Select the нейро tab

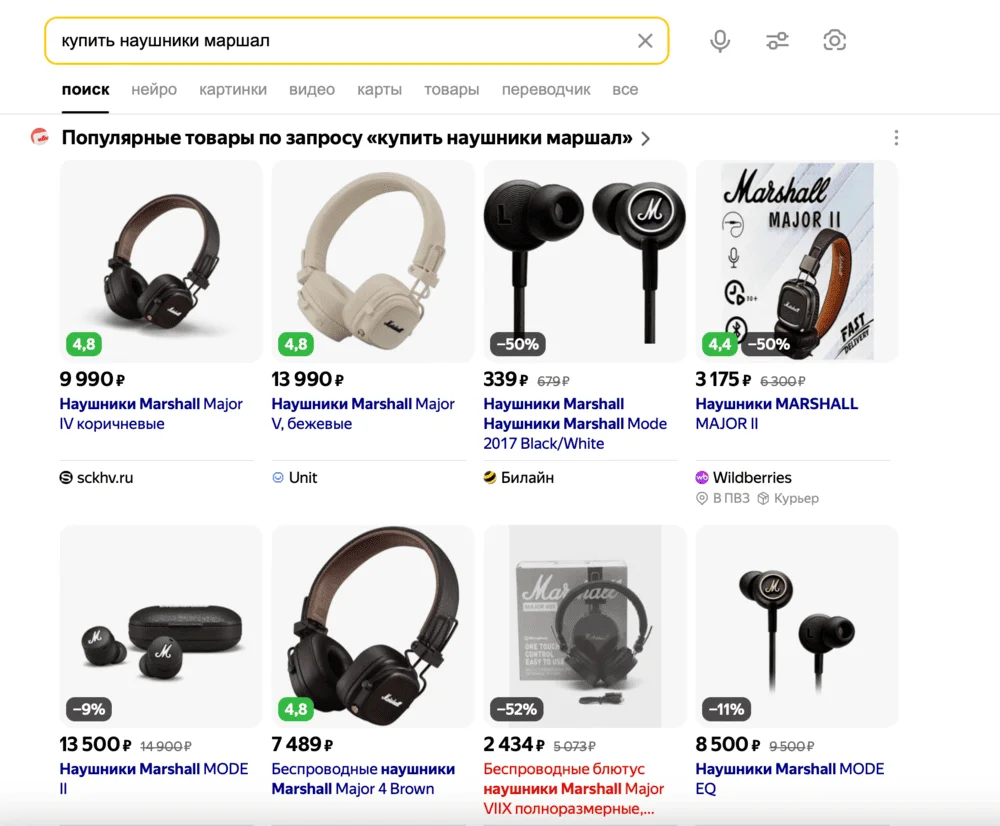click(154, 90)
